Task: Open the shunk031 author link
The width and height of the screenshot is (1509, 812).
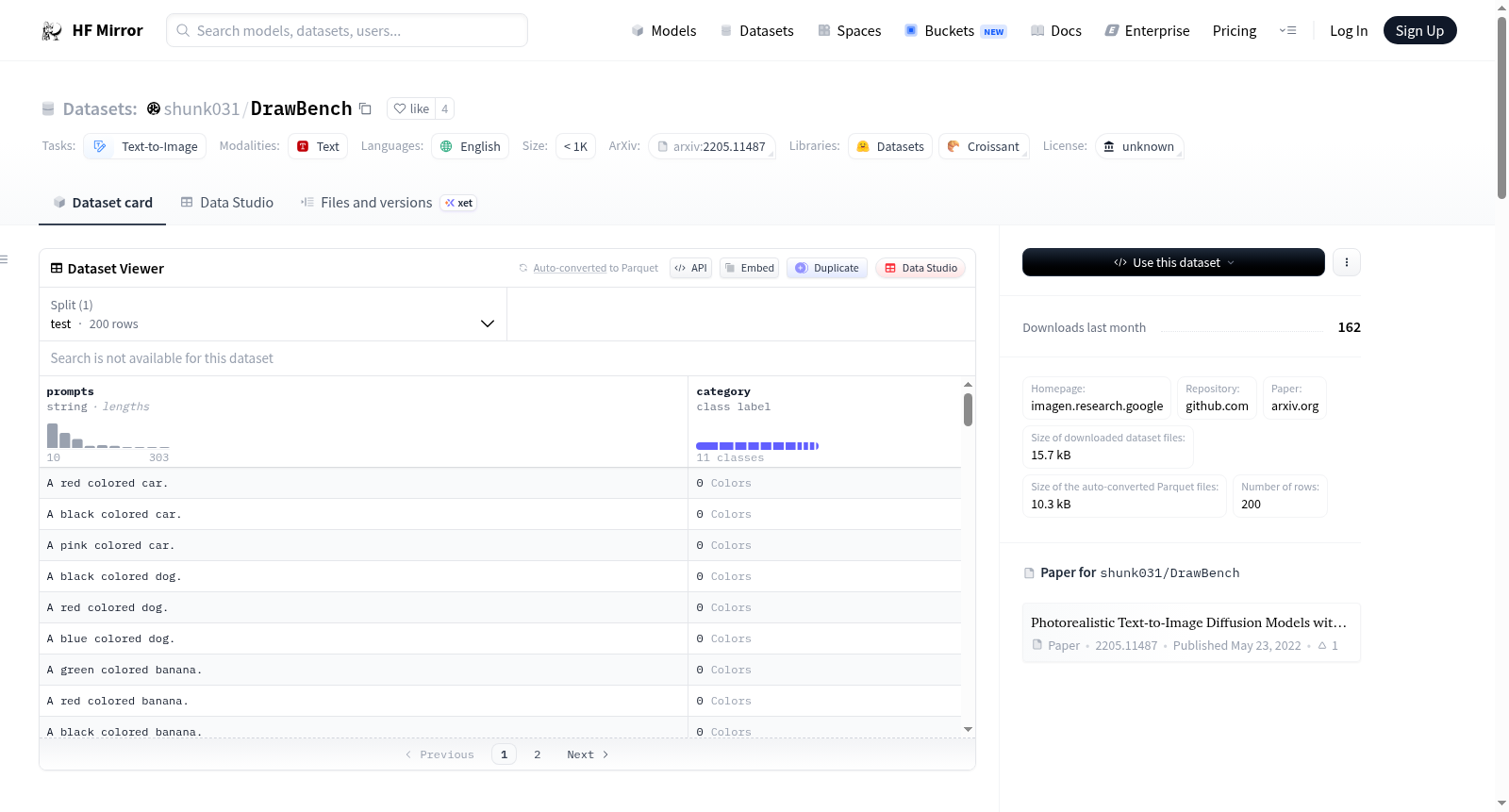Action: coord(202,108)
